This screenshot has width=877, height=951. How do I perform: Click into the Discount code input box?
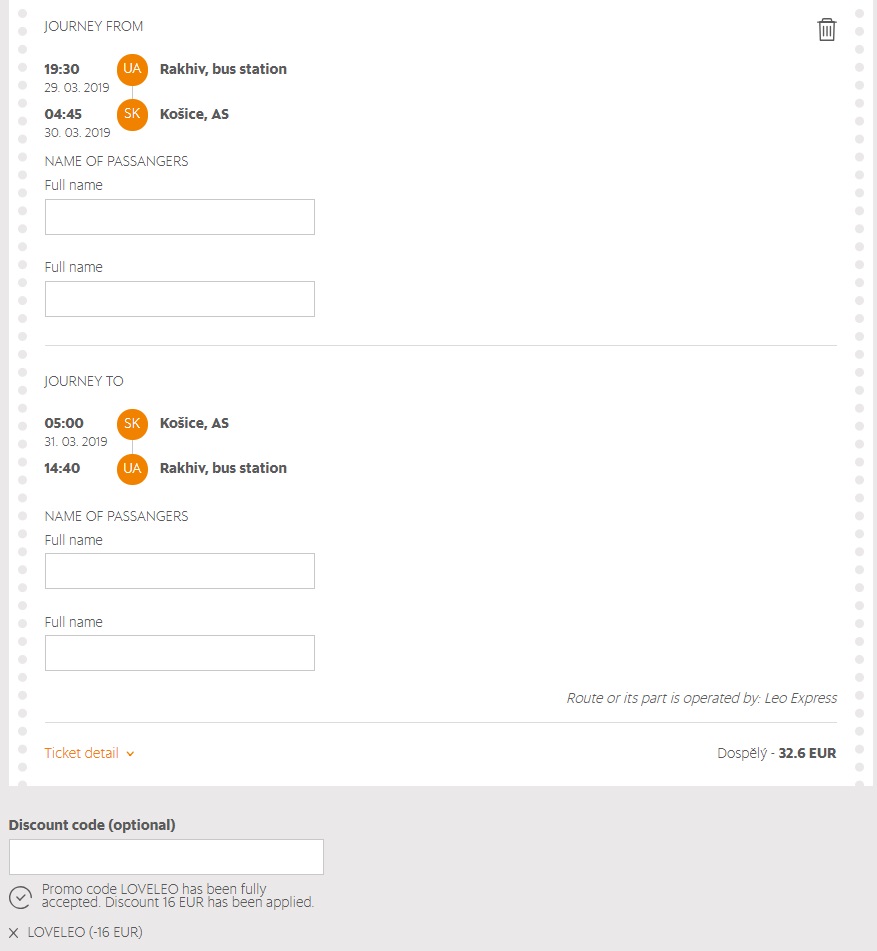point(166,857)
